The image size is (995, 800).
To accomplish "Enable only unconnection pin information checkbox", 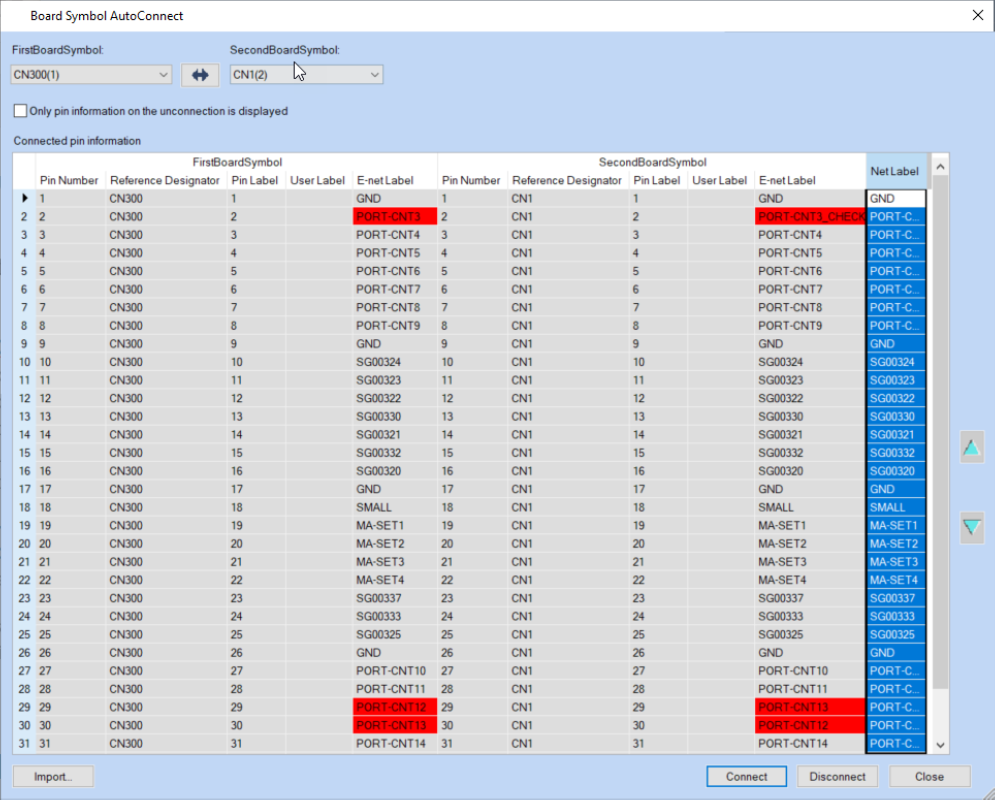I will (x=21, y=111).
